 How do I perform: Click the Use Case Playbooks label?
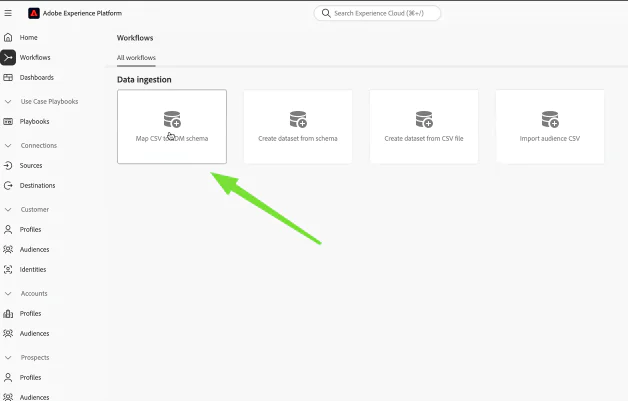pyautogui.click(x=49, y=101)
